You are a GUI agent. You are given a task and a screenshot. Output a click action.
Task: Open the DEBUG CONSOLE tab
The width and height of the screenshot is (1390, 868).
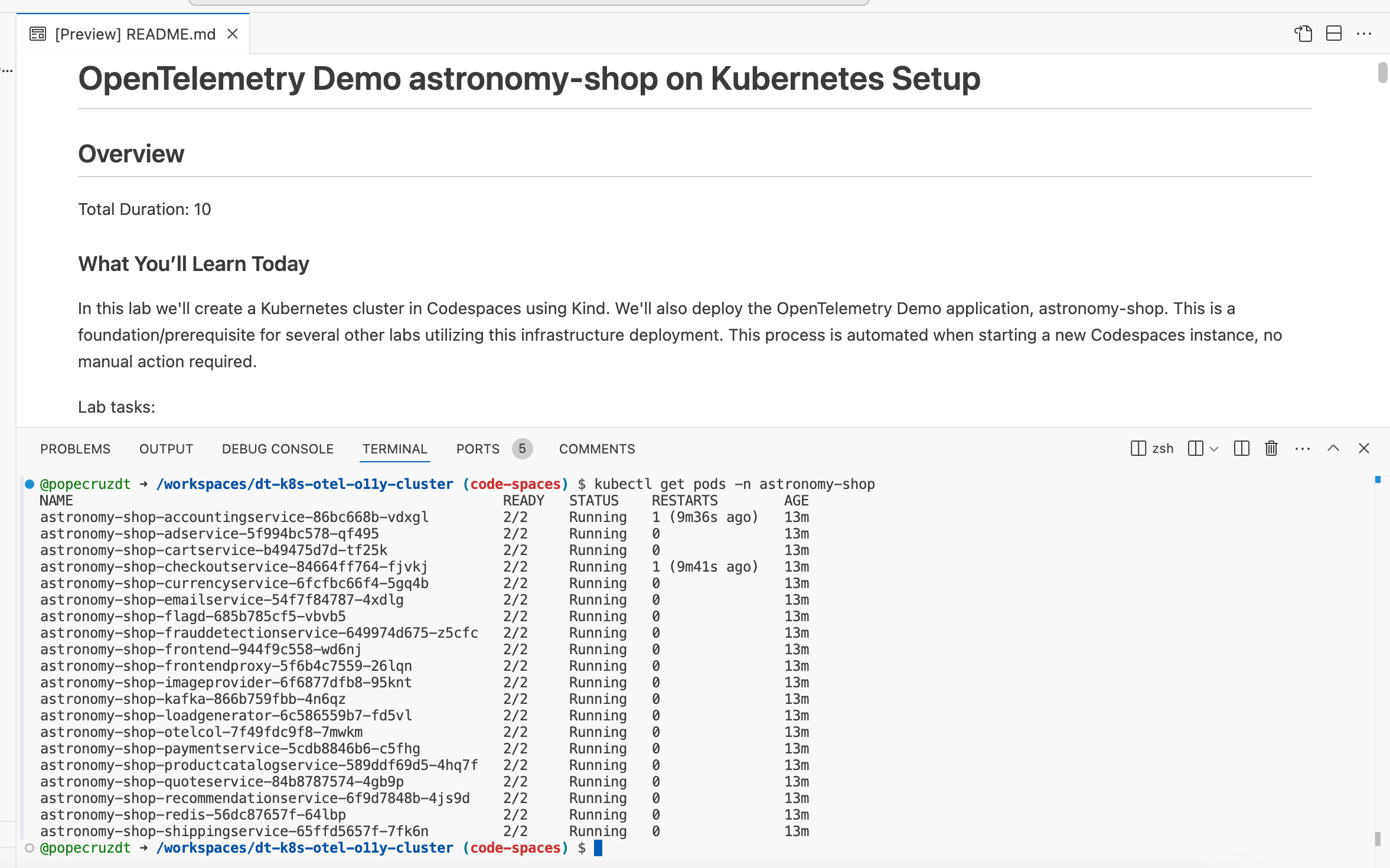click(x=278, y=449)
